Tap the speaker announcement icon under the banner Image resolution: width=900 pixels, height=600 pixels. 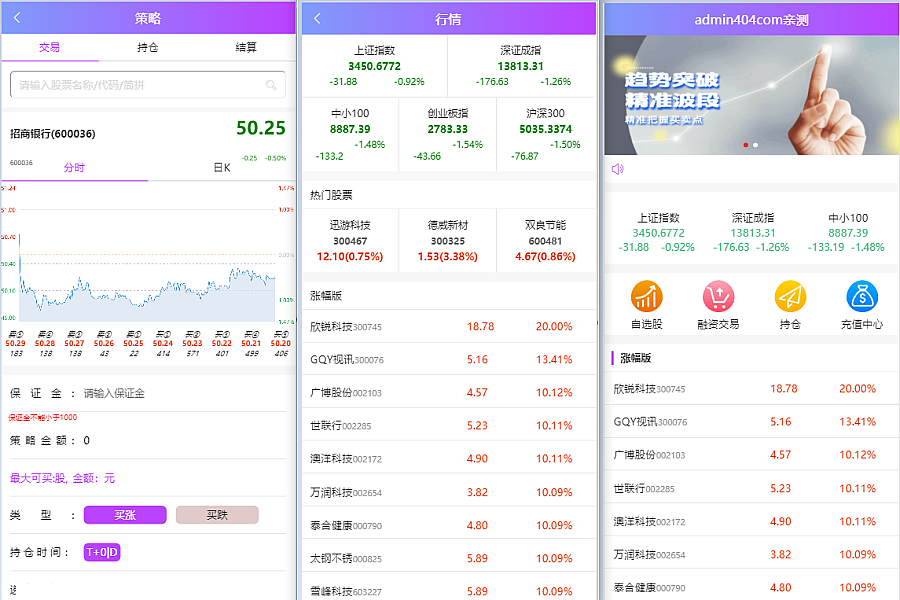(618, 169)
